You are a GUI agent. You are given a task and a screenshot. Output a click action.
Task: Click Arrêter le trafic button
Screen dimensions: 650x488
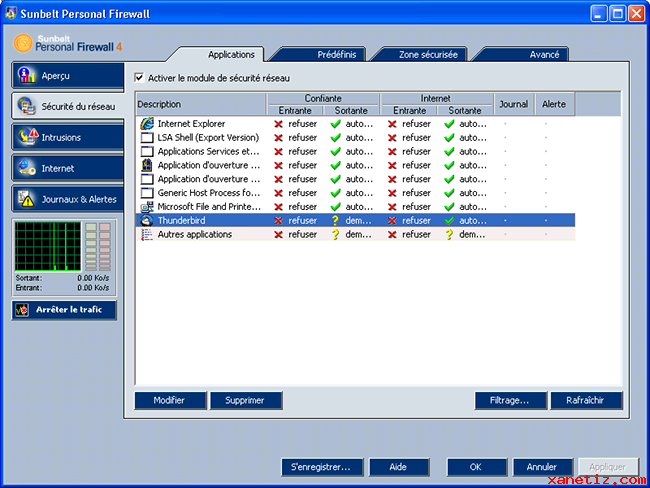point(64,310)
